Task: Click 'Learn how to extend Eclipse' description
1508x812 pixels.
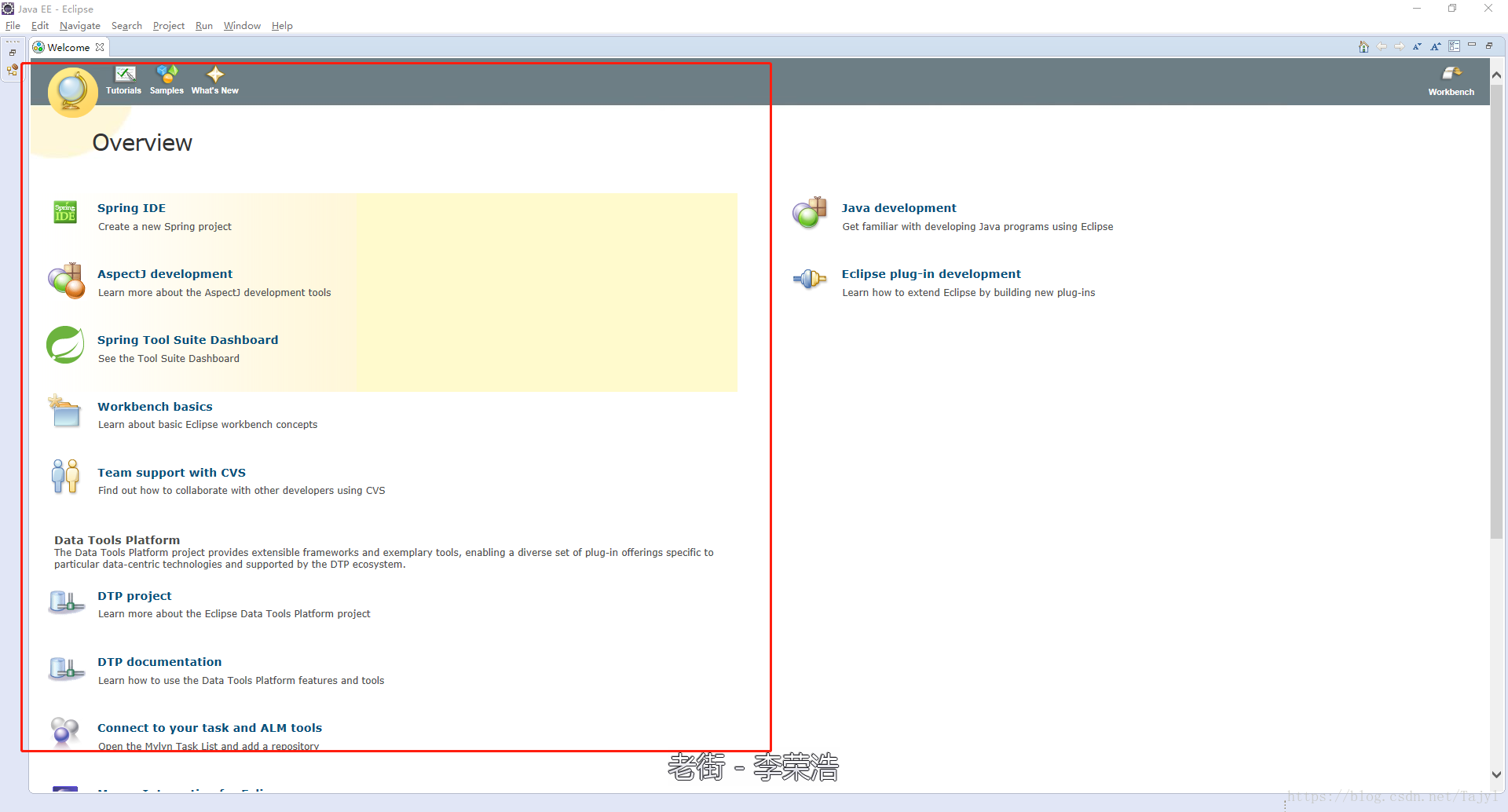Action: pyautogui.click(x=968, y=293)
